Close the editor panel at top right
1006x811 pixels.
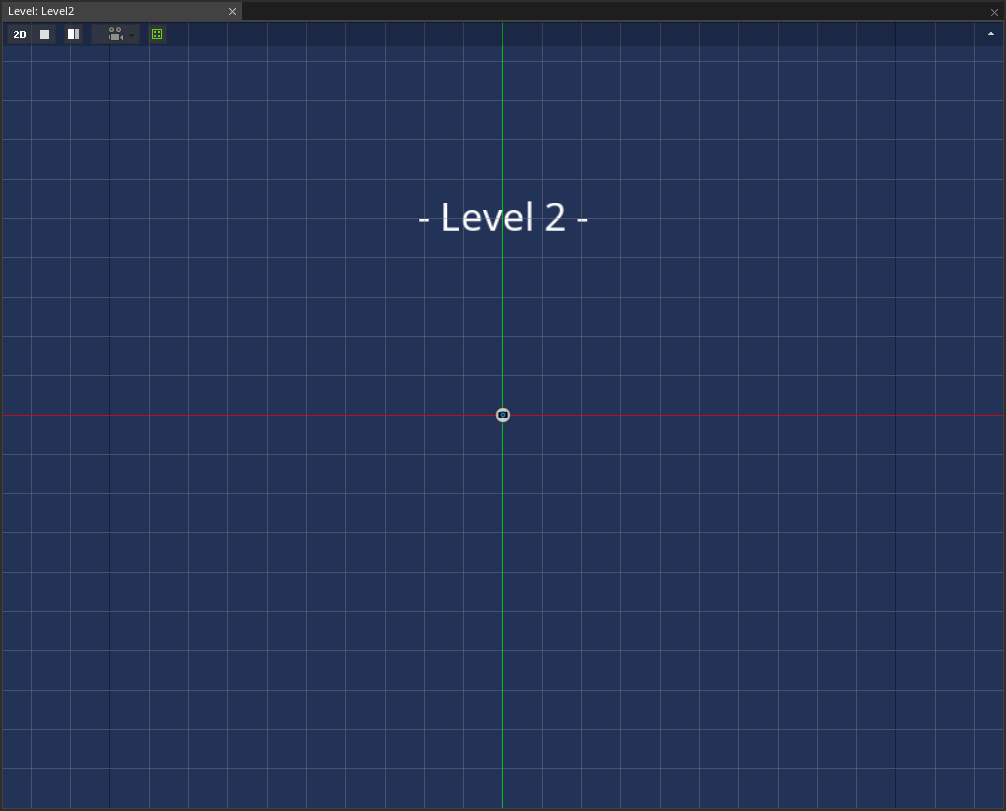click(x=994, y=12)
